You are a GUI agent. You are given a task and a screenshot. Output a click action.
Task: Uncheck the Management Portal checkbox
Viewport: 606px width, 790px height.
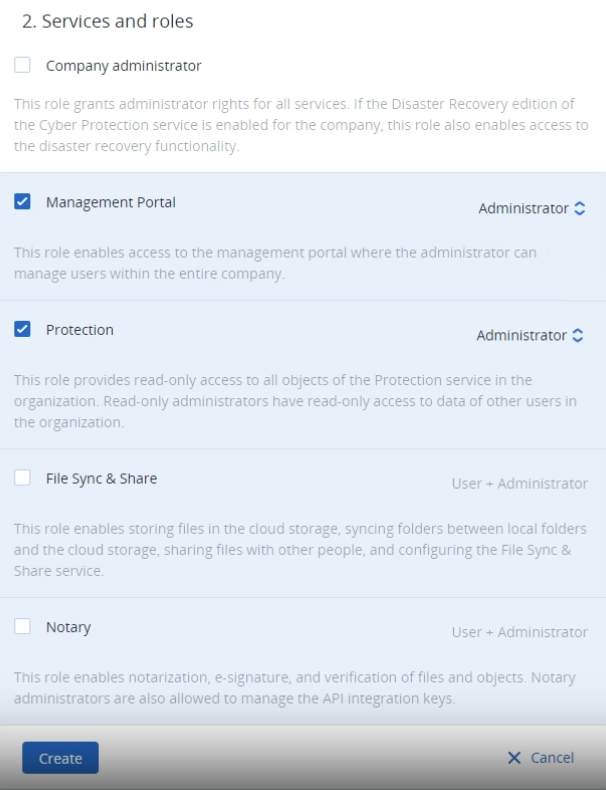pos(22,202)
